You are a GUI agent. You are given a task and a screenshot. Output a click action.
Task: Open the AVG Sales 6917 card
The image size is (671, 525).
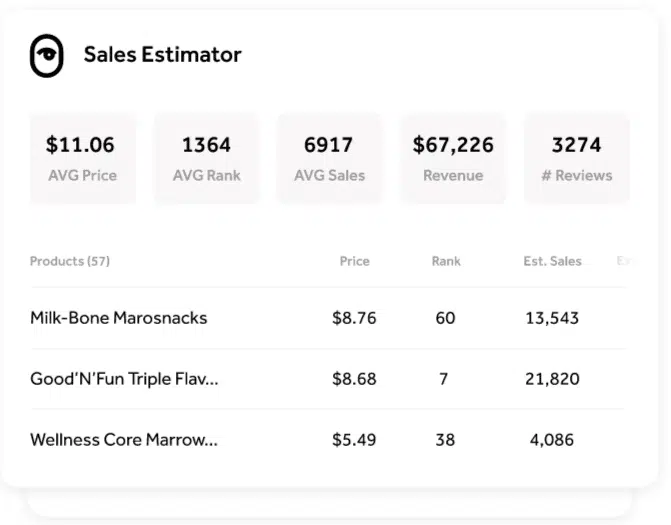(329, 159)
